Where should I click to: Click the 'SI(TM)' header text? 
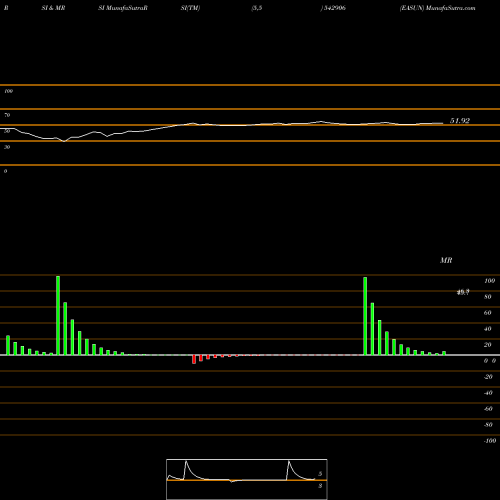190,8
